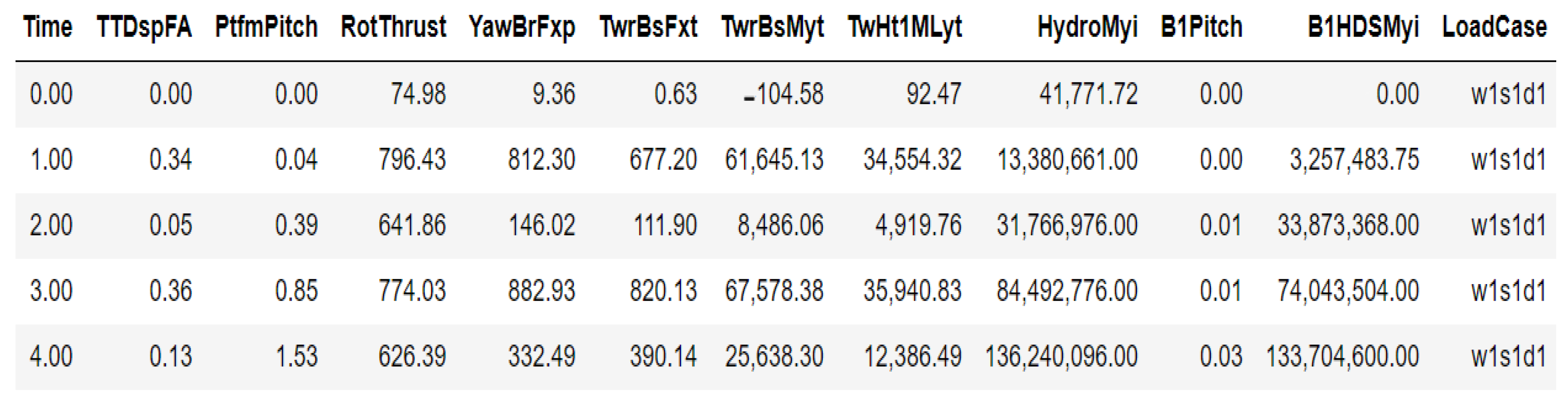
Task: Select the PtfmPitch cell 1.53
Action: [x=296, y=356]
